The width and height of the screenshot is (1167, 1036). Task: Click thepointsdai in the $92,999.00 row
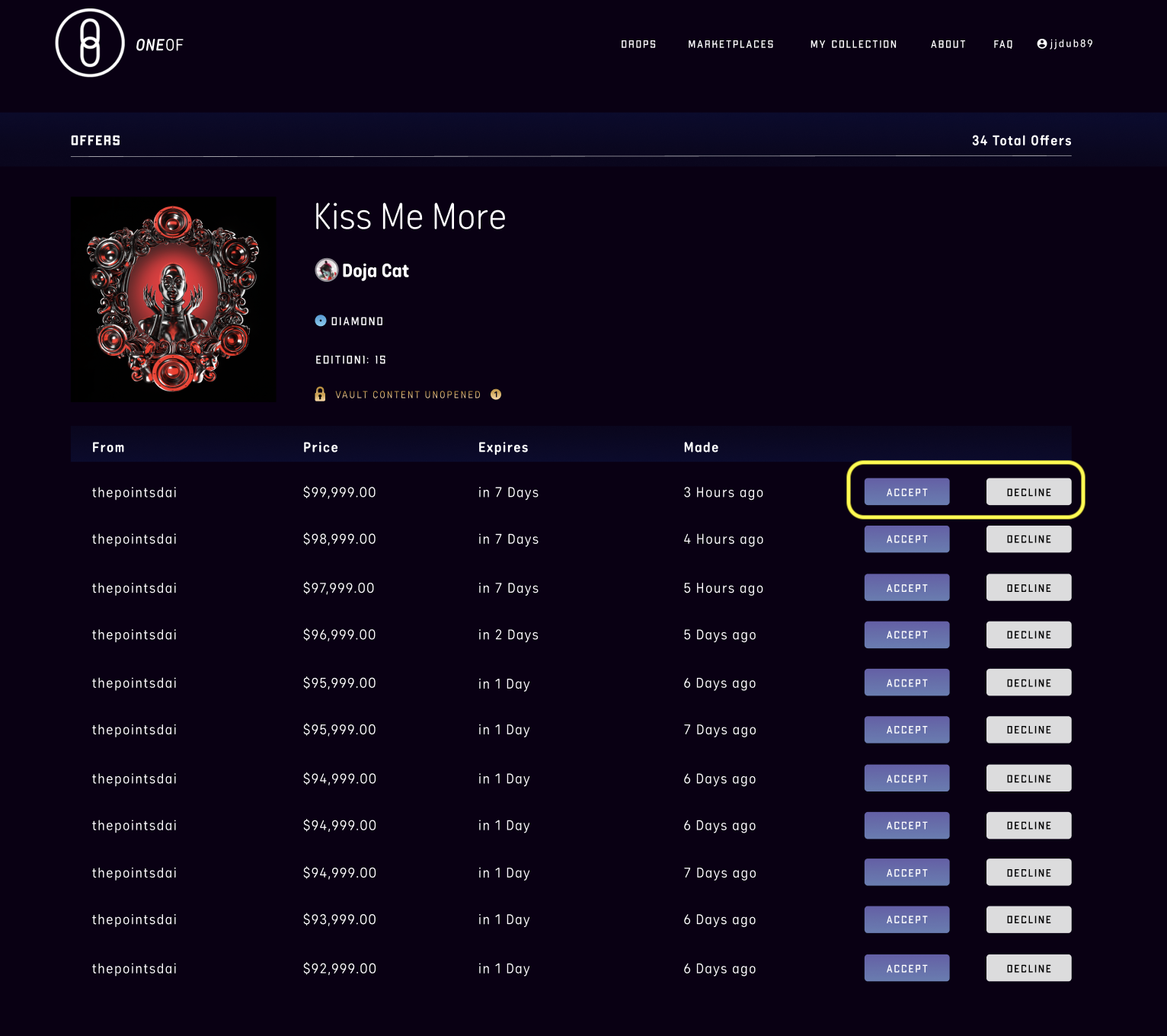pyautogui.click(x=134, y=969)
